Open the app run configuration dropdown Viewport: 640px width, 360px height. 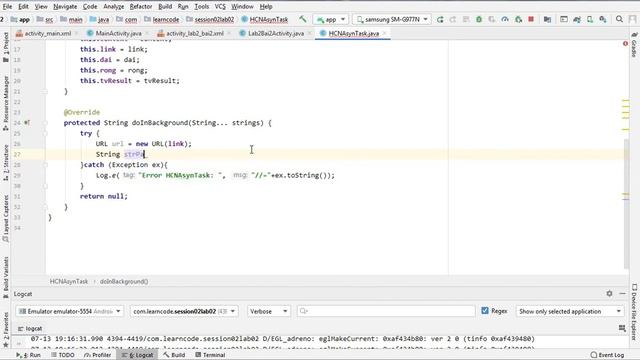pos(331,19)
